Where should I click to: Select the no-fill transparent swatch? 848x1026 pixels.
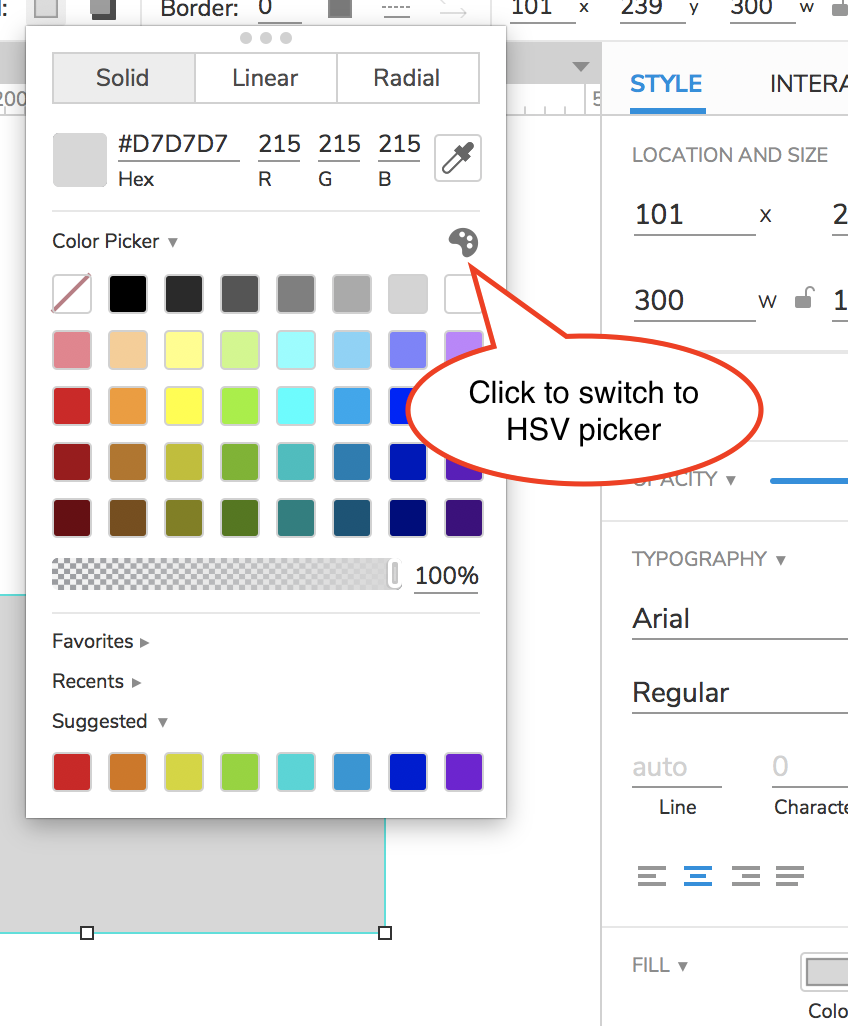[72, 294]
